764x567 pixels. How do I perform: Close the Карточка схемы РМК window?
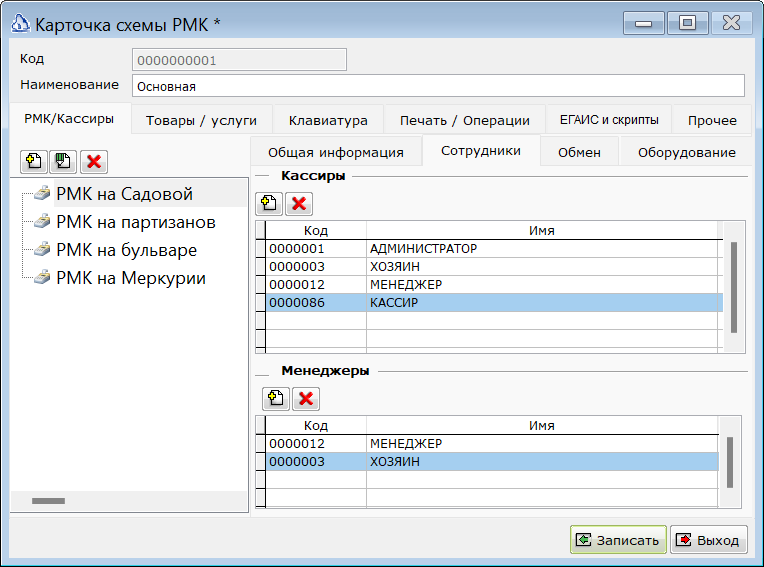[731, 23]
